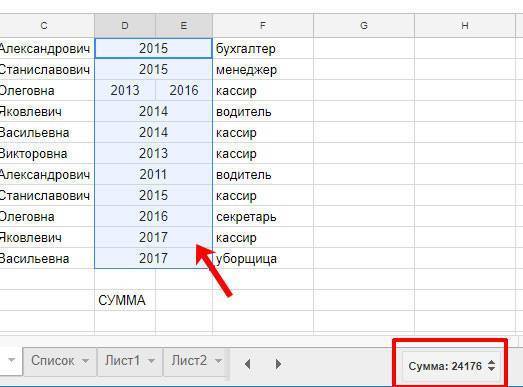The height and width of the screenshot is (387, 523).
Task: Click the Викторовна cell
Action: point(47,153)
